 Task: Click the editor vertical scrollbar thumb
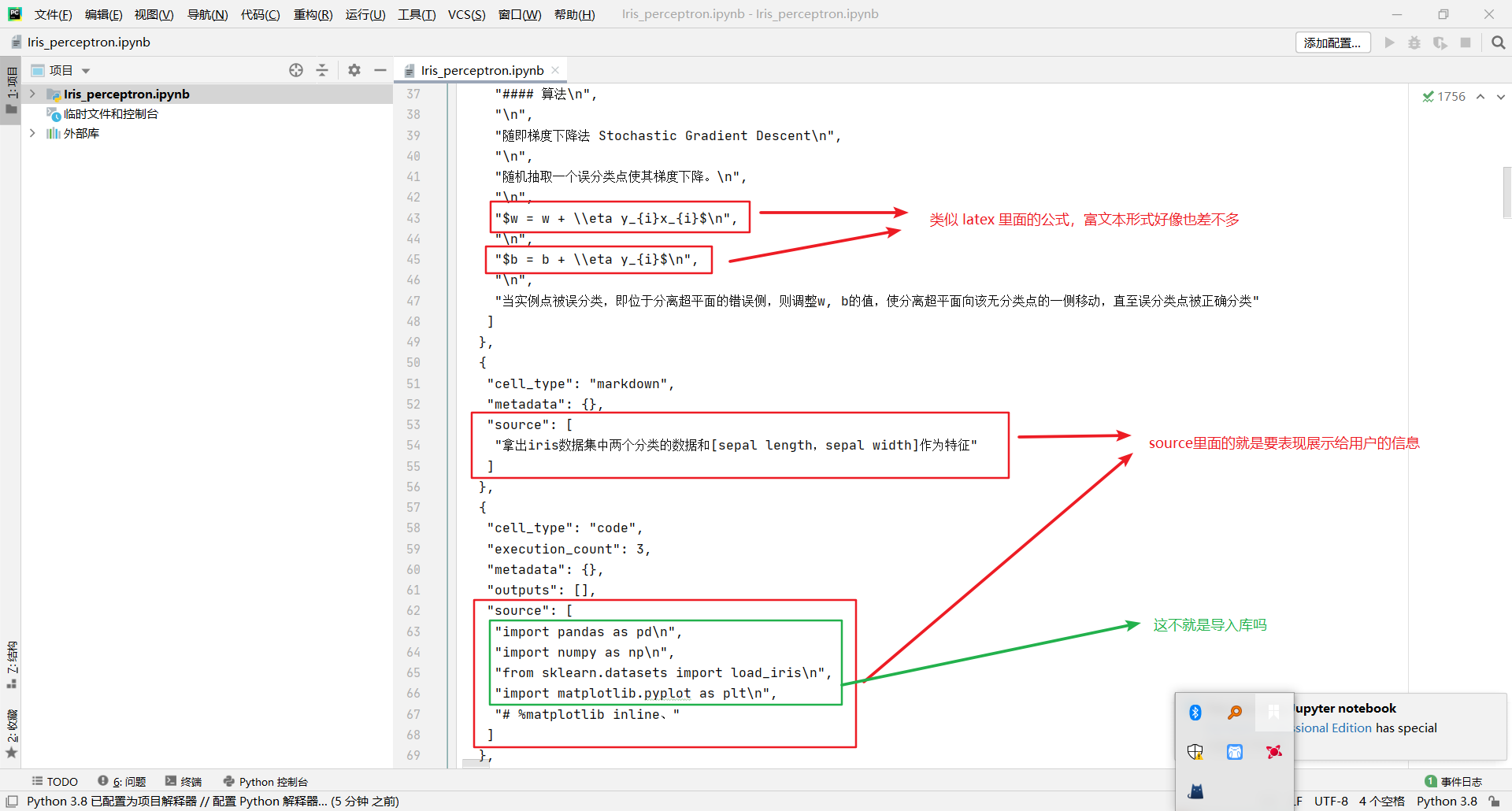1506,191
